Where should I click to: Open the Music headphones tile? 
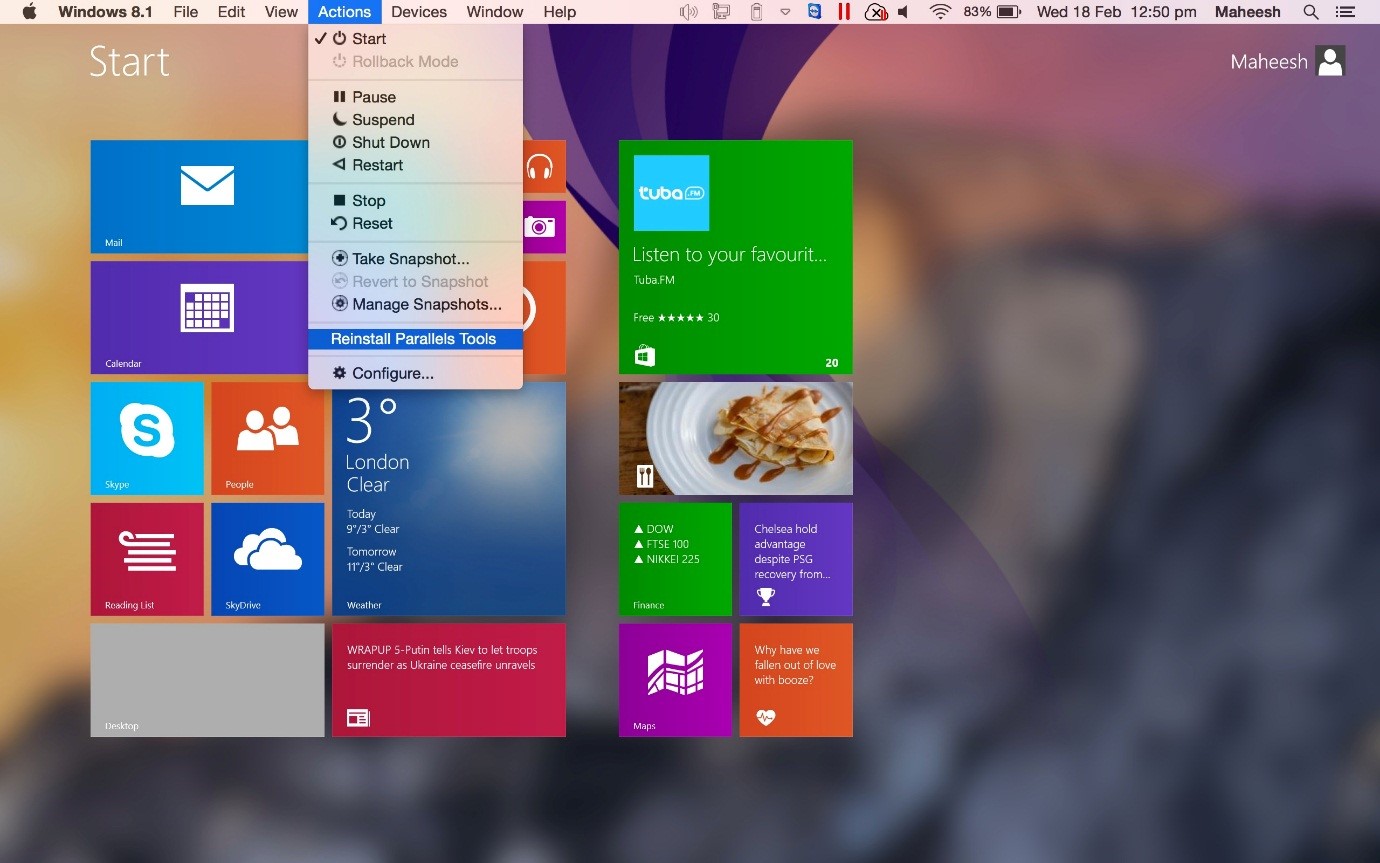tap(544, 166)
